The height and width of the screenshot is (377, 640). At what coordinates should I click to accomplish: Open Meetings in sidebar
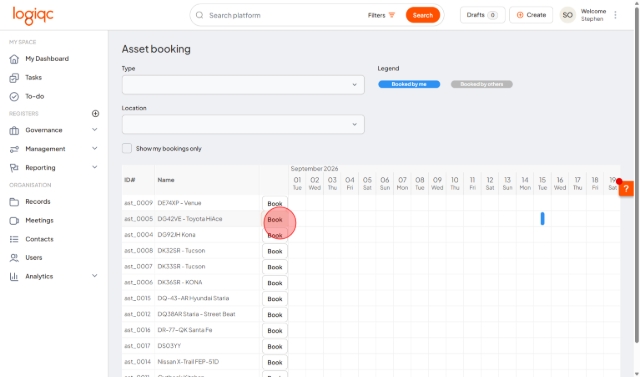[39, 220]
